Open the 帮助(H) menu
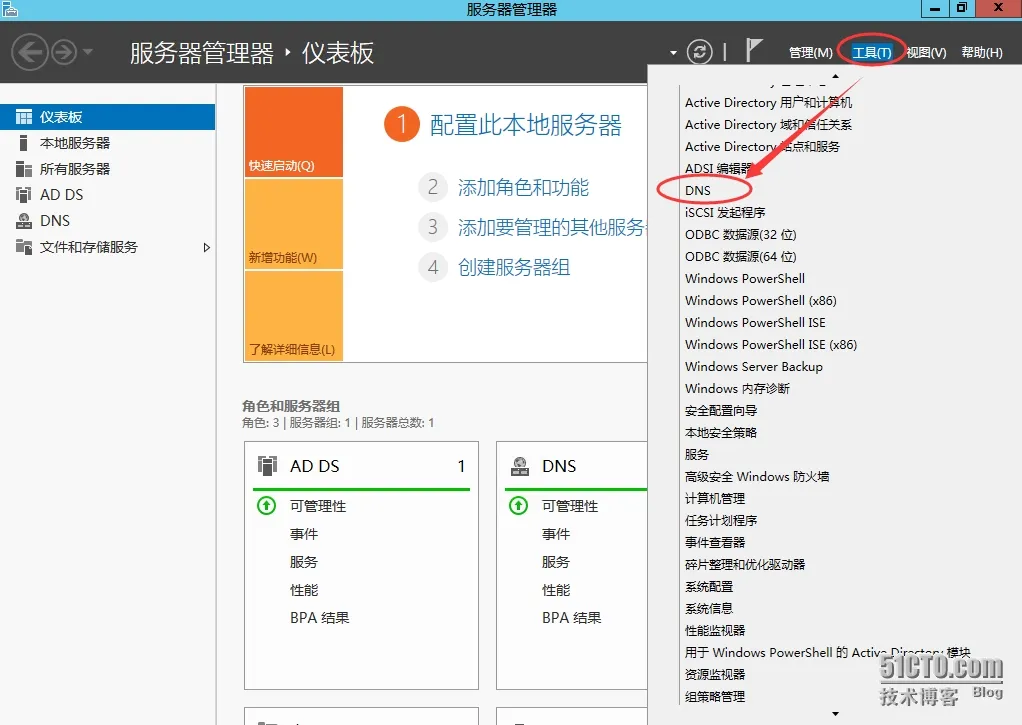Screen dimensions: 1022x725 (x=982, y=52)
